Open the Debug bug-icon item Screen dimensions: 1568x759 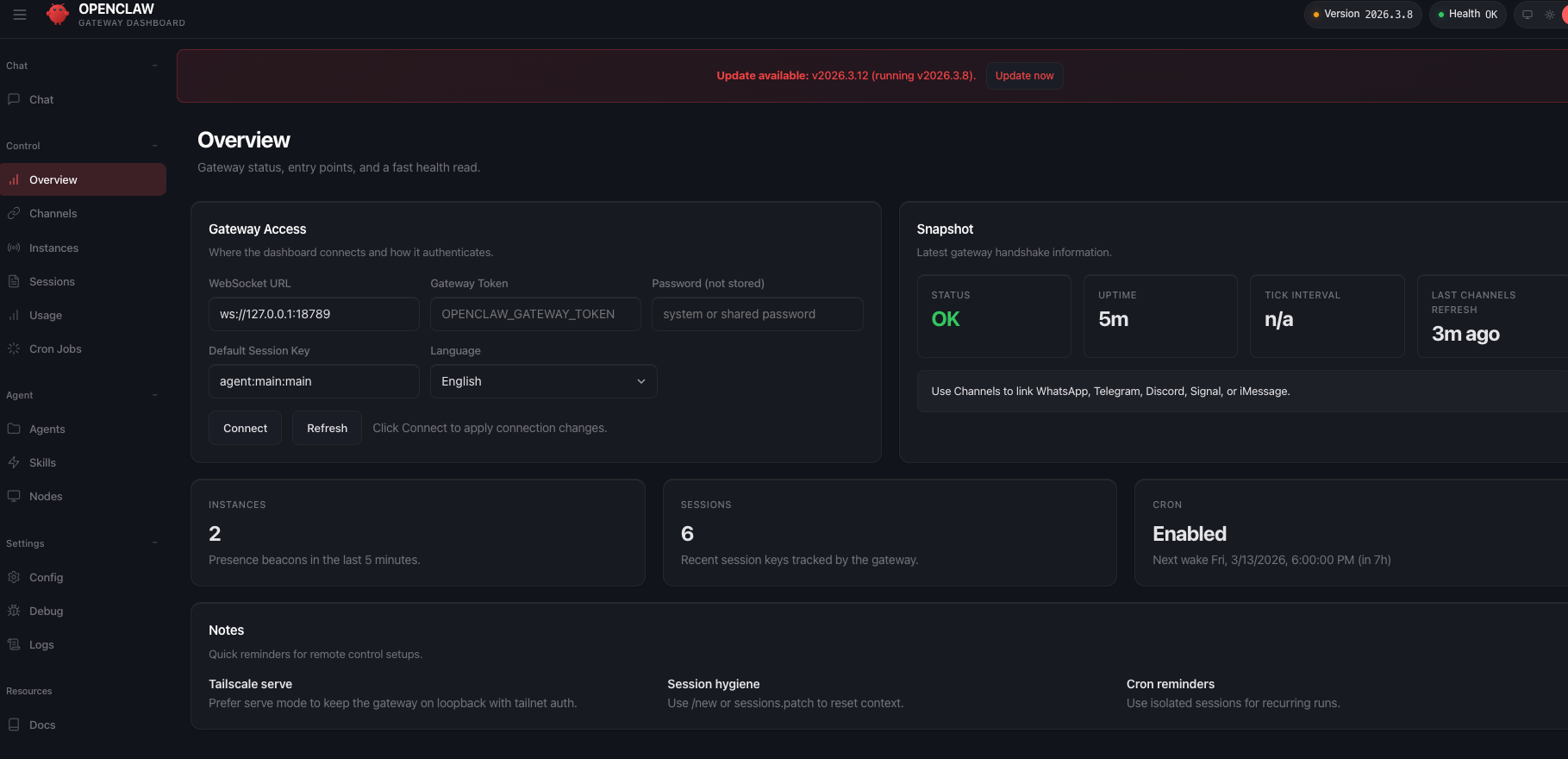click(84, 611)
